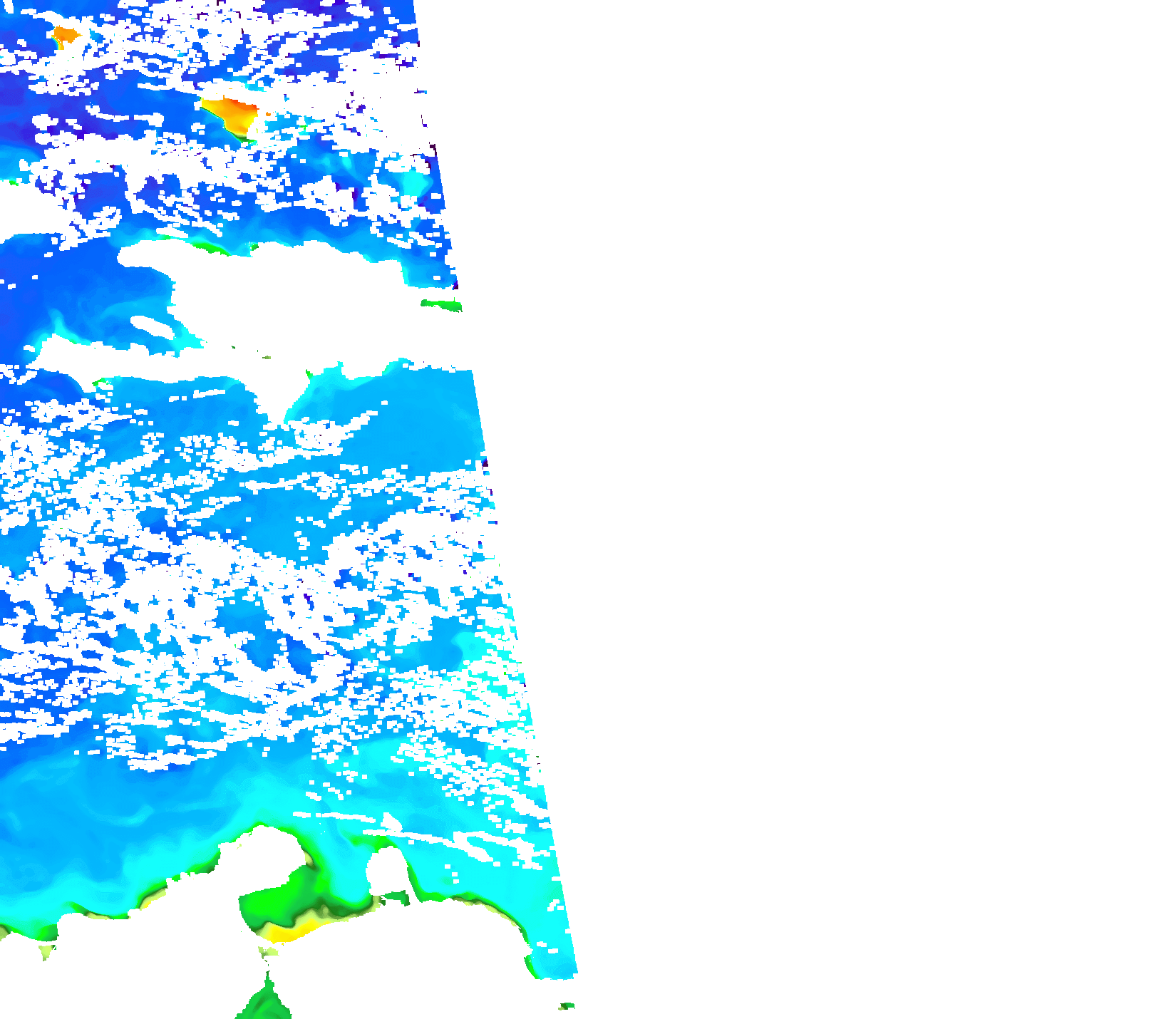The image size is (1176, 1019).
Task: Click the tiny green speck at bottom-right swath corner
Action: [x=567, y=1006]
